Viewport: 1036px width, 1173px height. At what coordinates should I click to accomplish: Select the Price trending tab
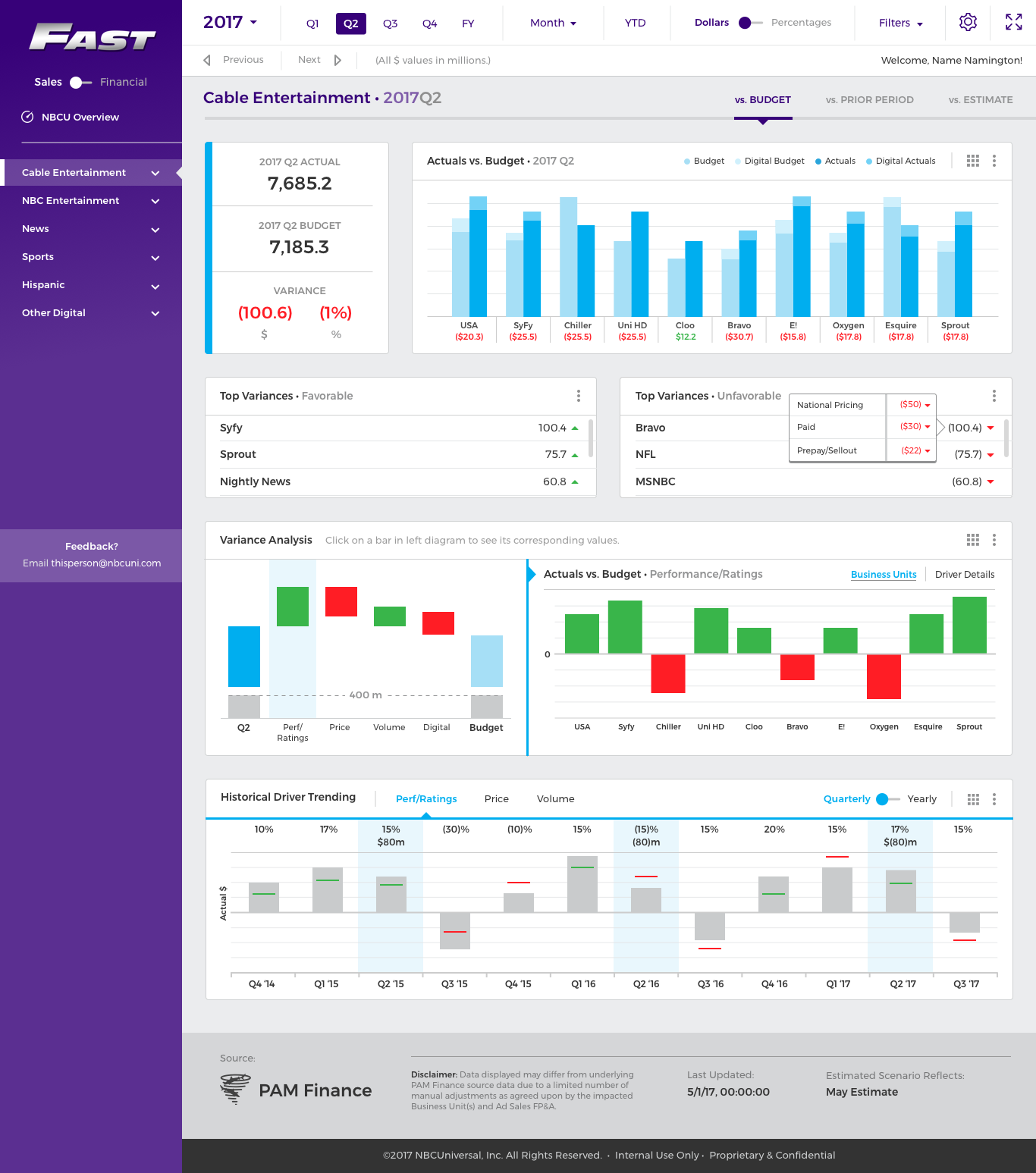[497, 799]
